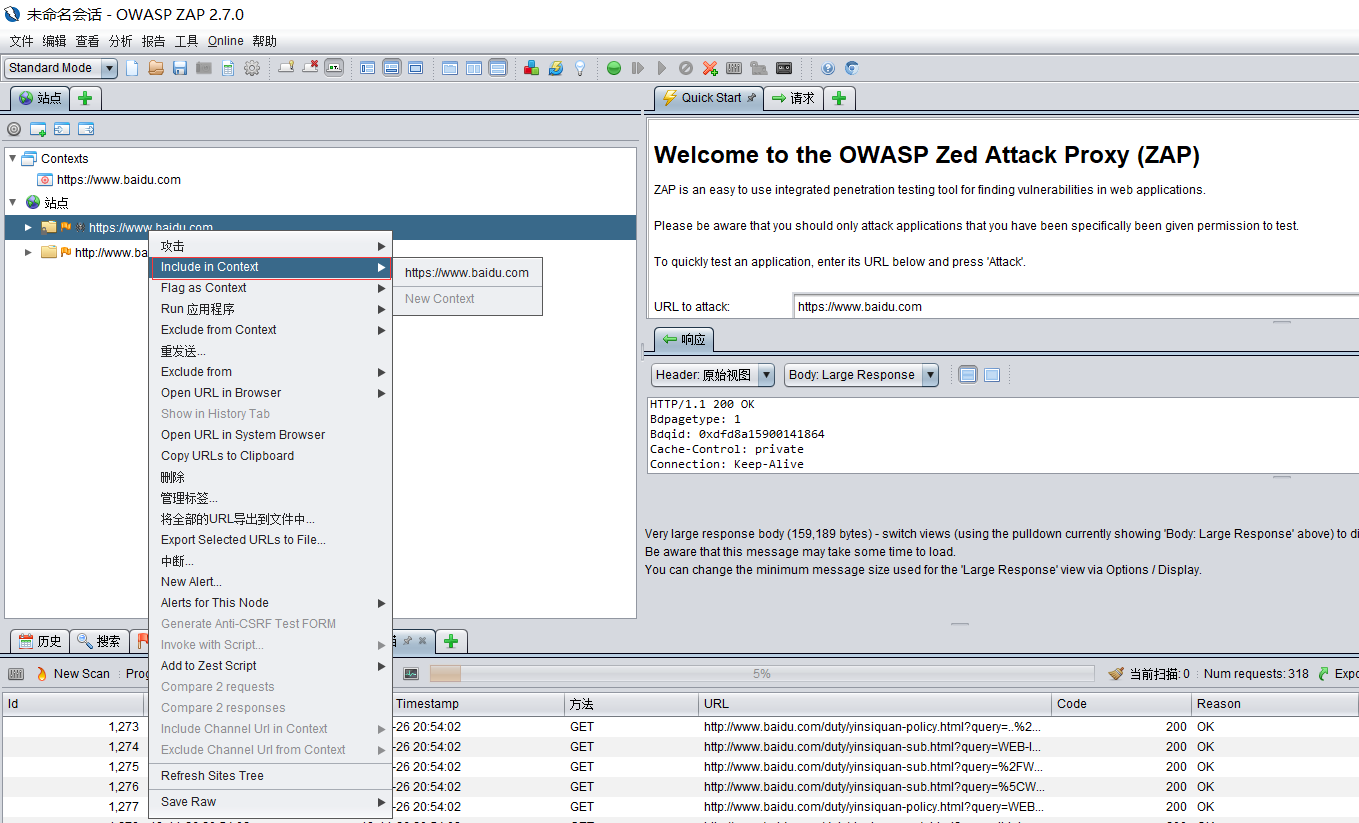Expand the http://www.ba... site node
This screenshot has width=1359, height=823.
click(x=28, y=252)
